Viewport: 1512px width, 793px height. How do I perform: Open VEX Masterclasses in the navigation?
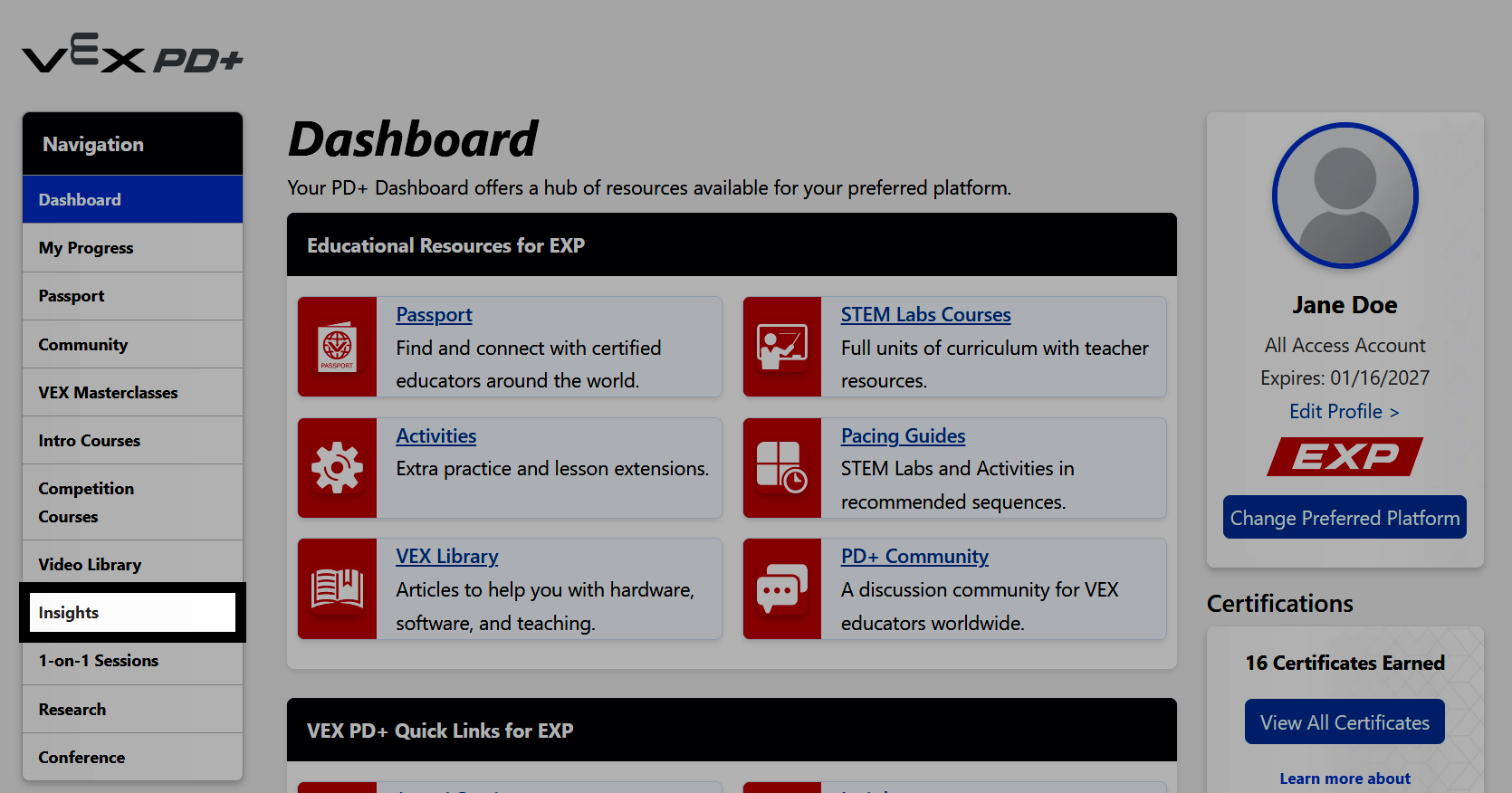pos(132,392)
